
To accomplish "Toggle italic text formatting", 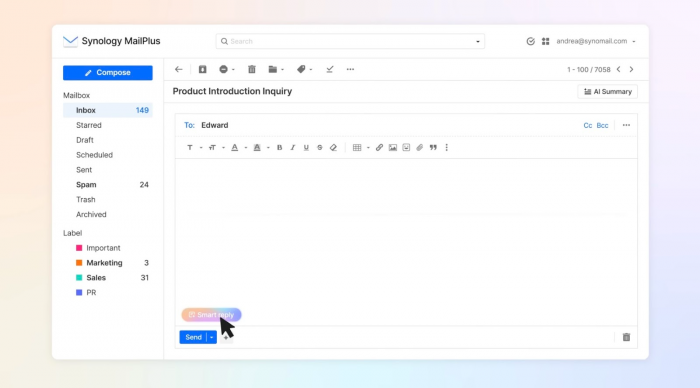I will tap(293, 147).
